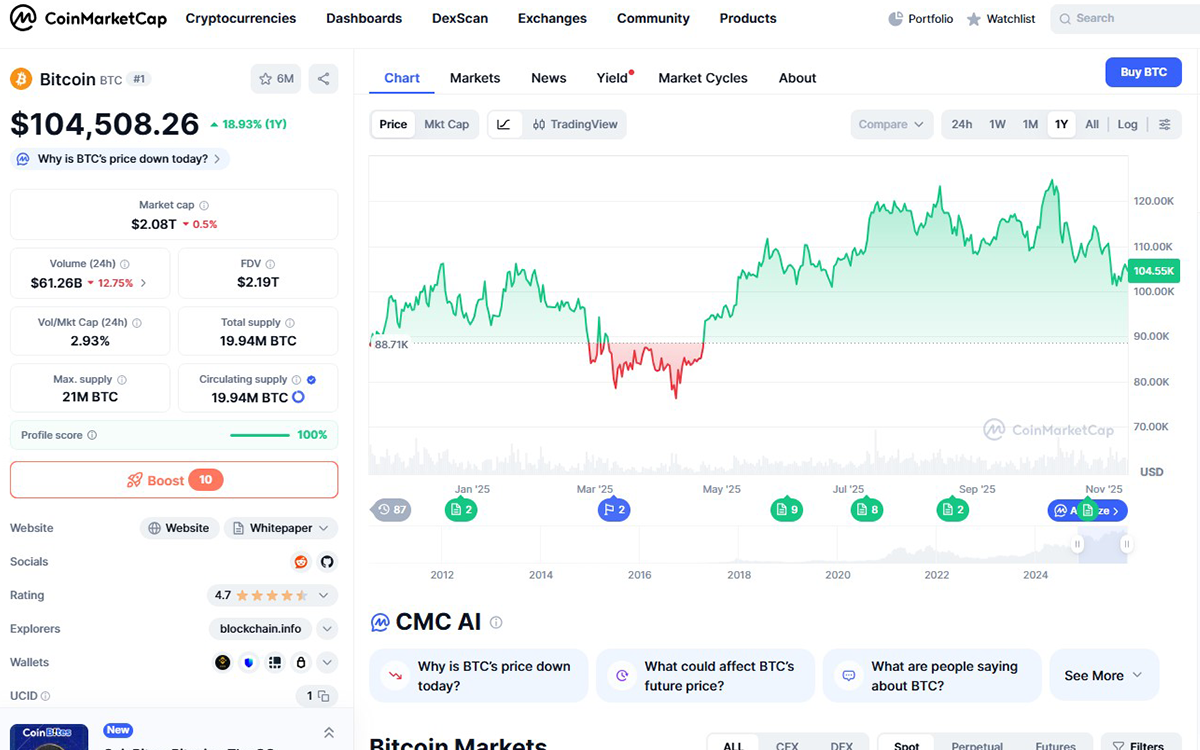
Task: Switch to the line chart icon
Action: click(x=504, y=125)
